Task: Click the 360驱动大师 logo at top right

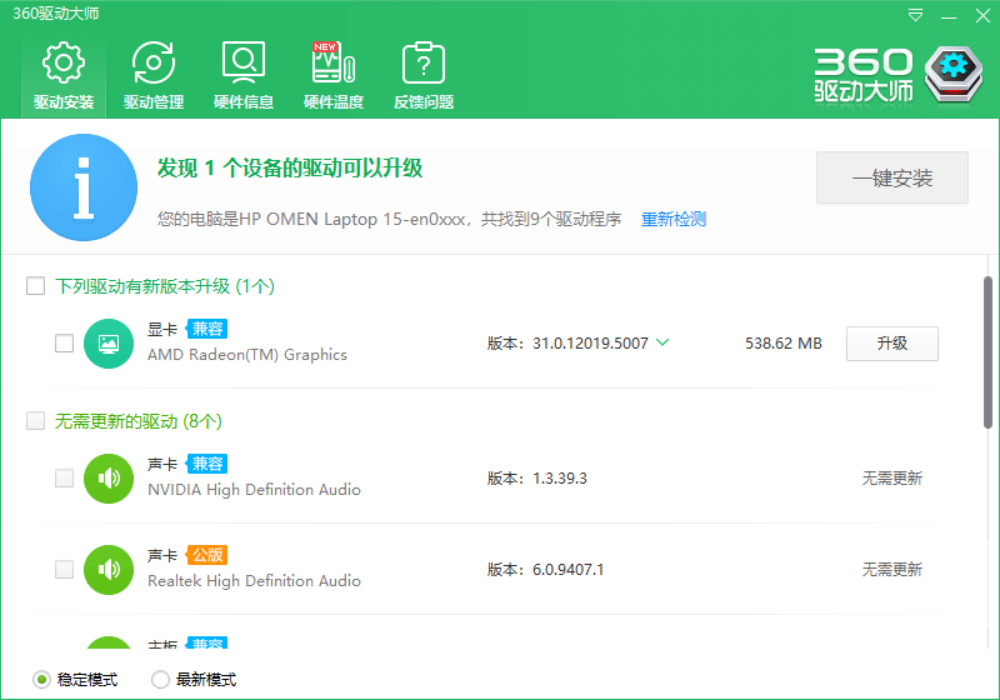Action: click(890, 75)
